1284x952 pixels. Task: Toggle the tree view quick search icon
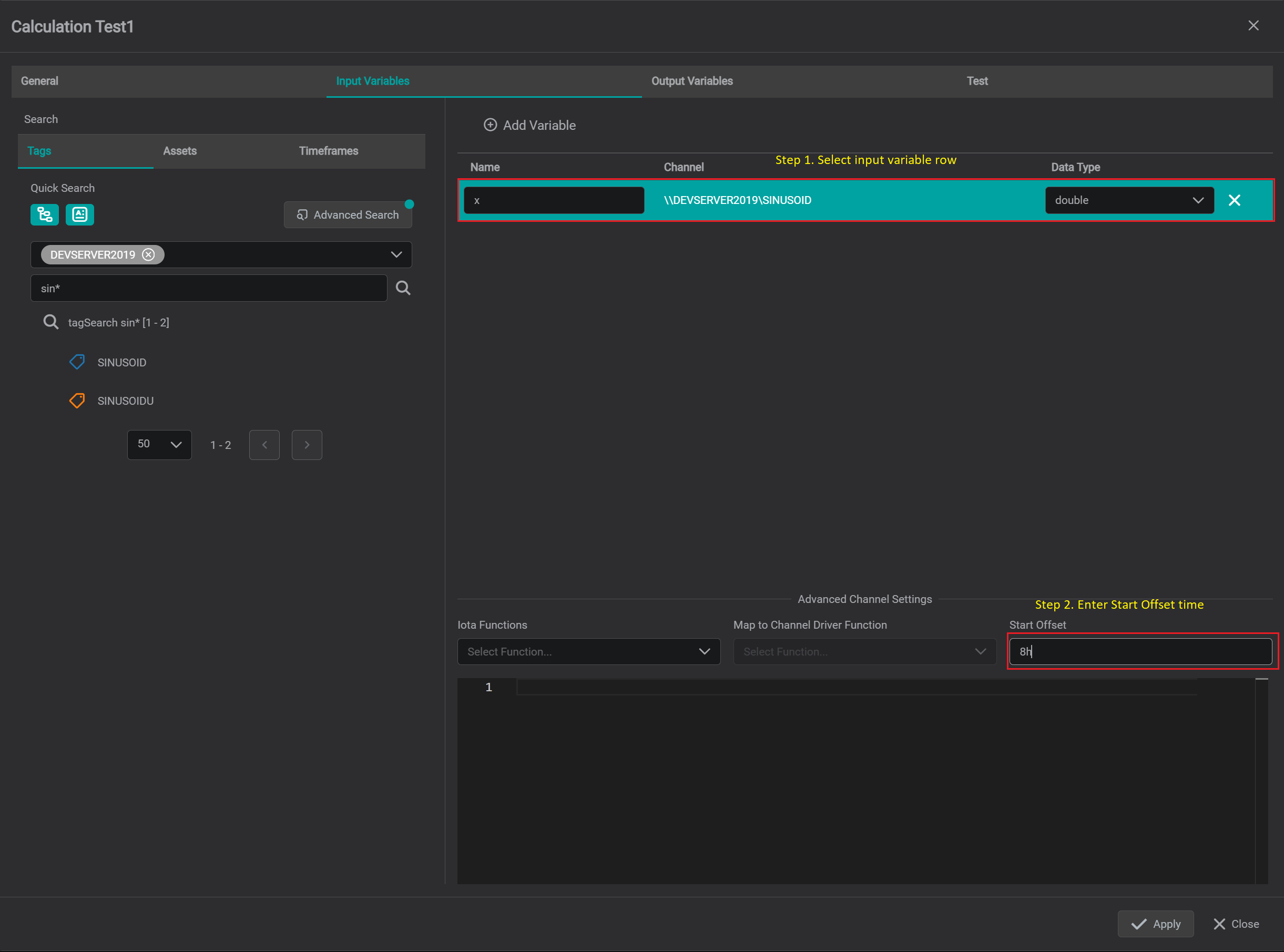coord(44,215)
